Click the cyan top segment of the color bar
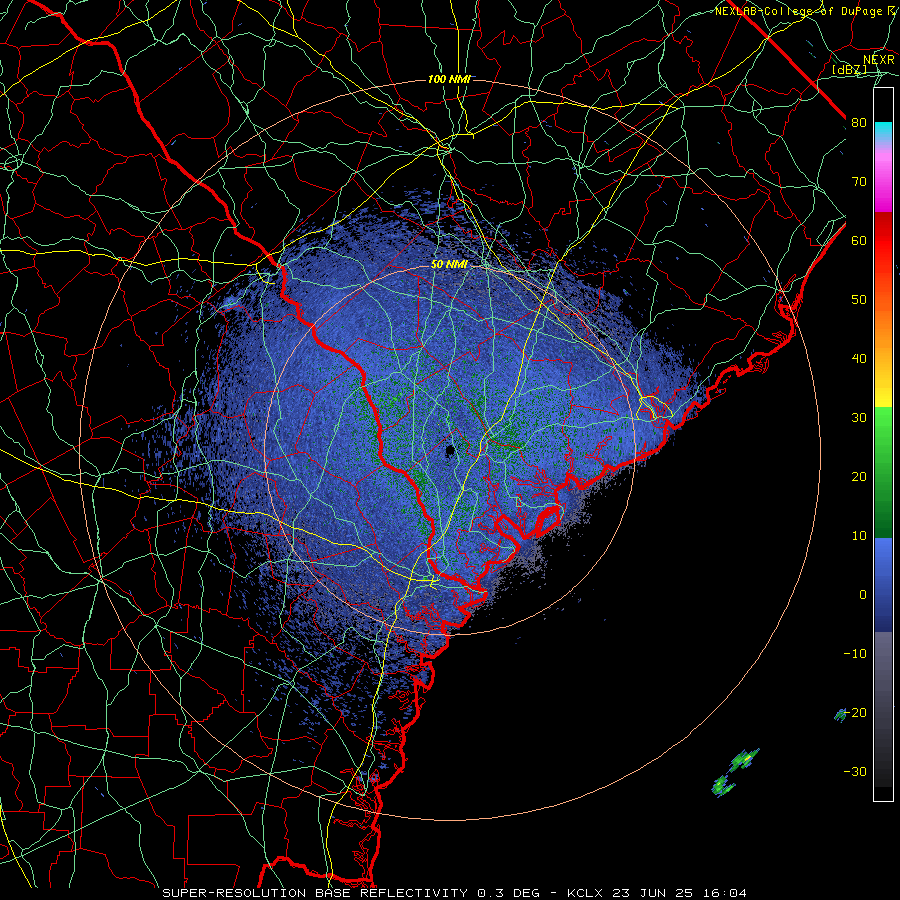This screenshot has height=900, width=900. click(x=883, y=131)
